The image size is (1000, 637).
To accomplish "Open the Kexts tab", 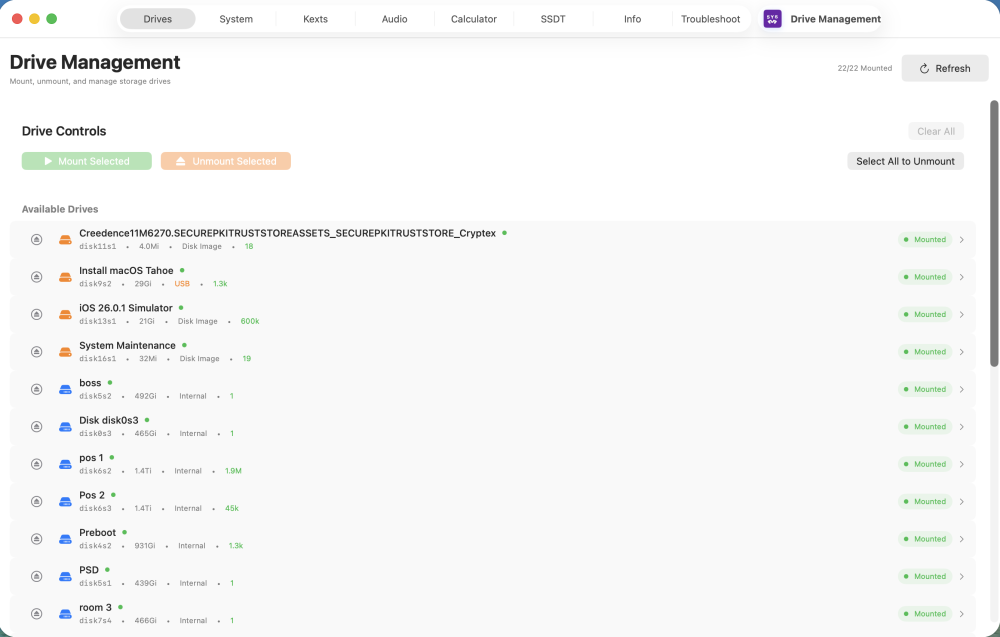I will click(x=315, y=19).
